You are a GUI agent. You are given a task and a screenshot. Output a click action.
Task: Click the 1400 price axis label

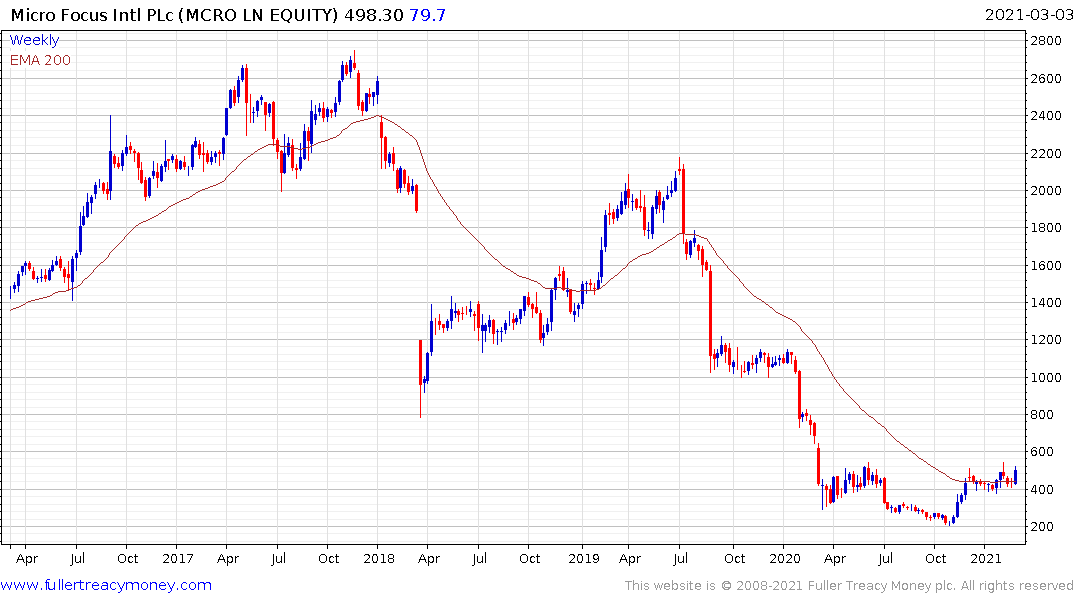coord(1046,302)
